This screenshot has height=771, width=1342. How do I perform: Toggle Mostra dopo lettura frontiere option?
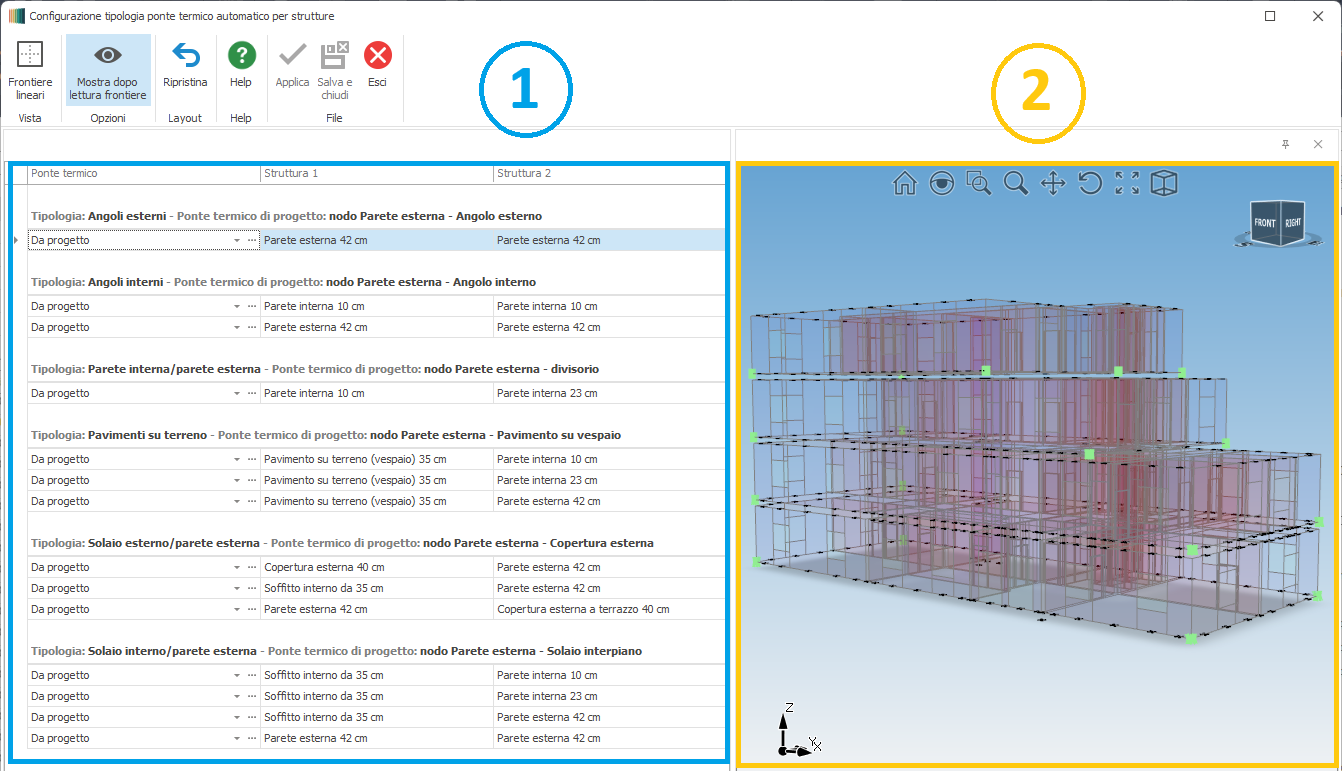coord(108,70)
